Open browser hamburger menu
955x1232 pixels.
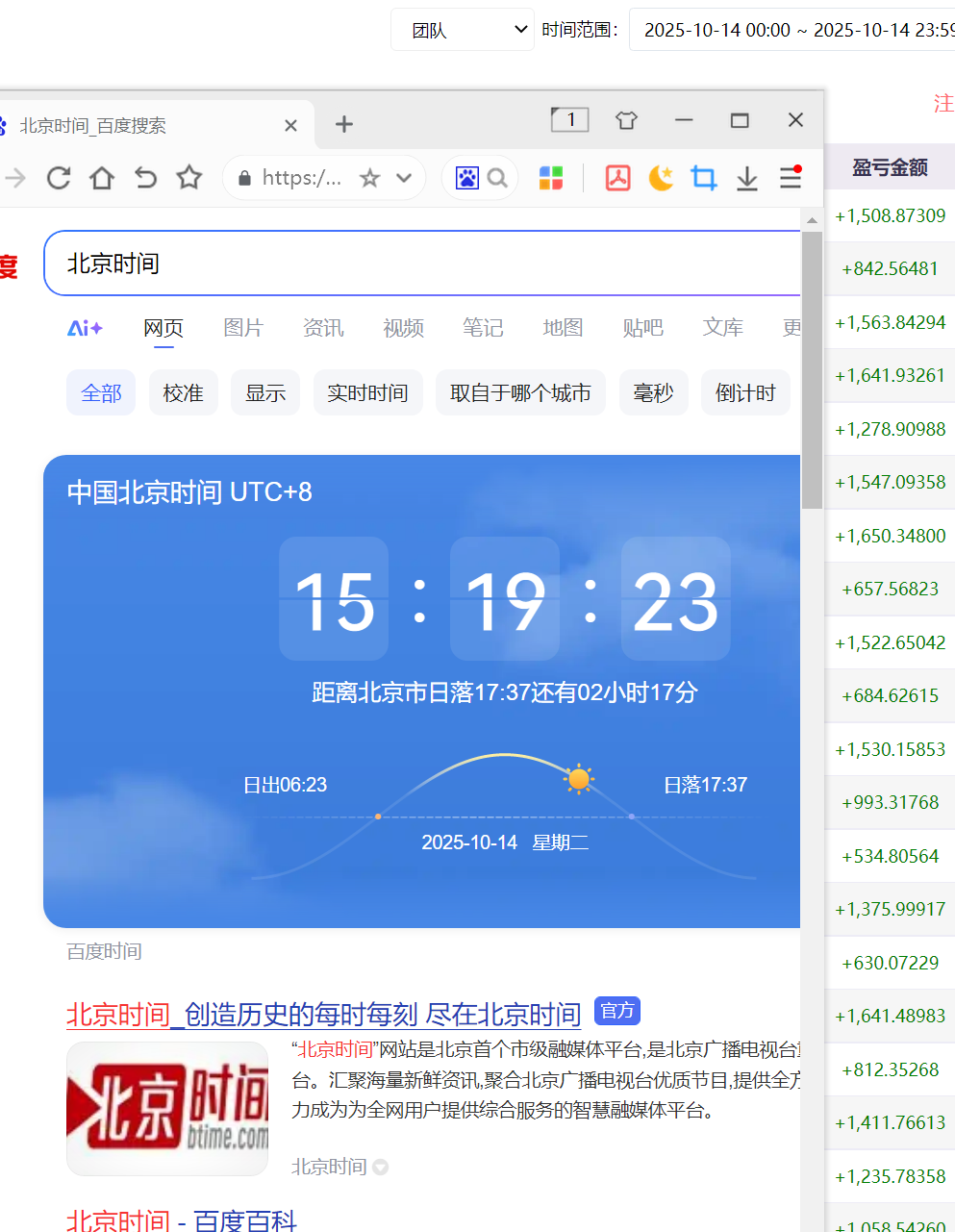click(x=791, y=178)
